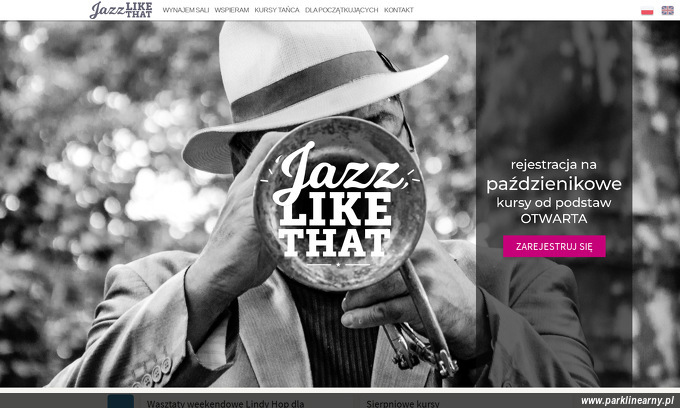Viewport: 680px width, 408px height.
Task: Click the www.parklinearny.pl watermark text
Action: tap(627, 401)
